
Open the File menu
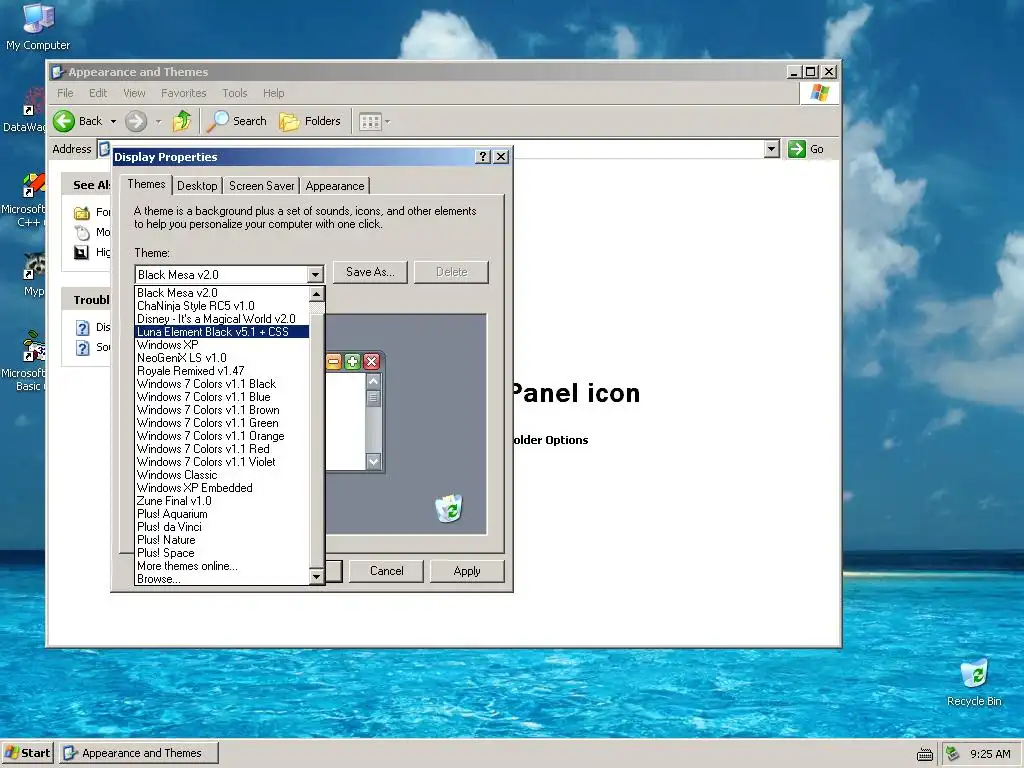[65, 93]
